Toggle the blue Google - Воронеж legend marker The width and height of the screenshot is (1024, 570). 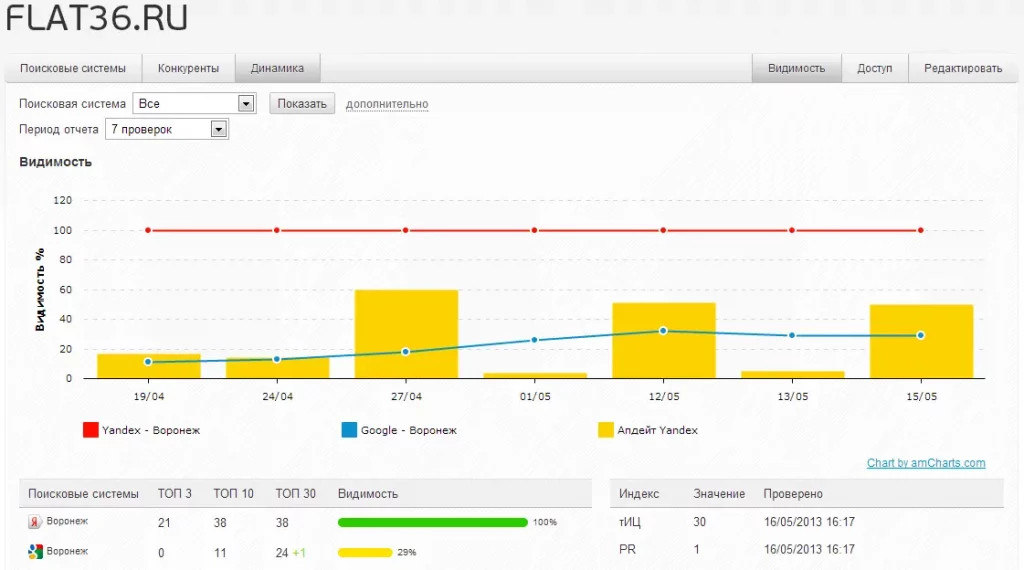click(x=349, y=430)
